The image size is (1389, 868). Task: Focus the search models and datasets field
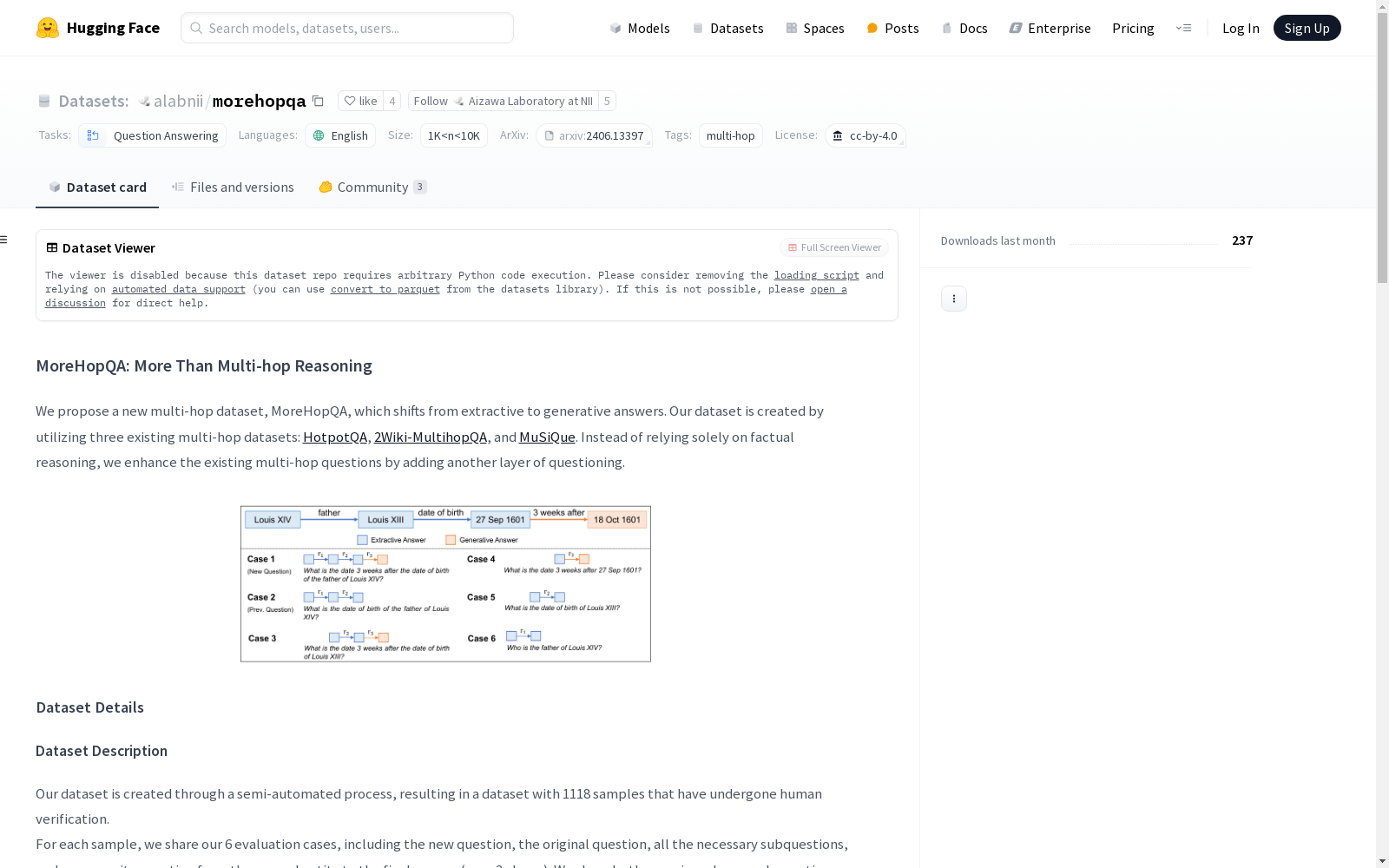(x=347, y=28)
